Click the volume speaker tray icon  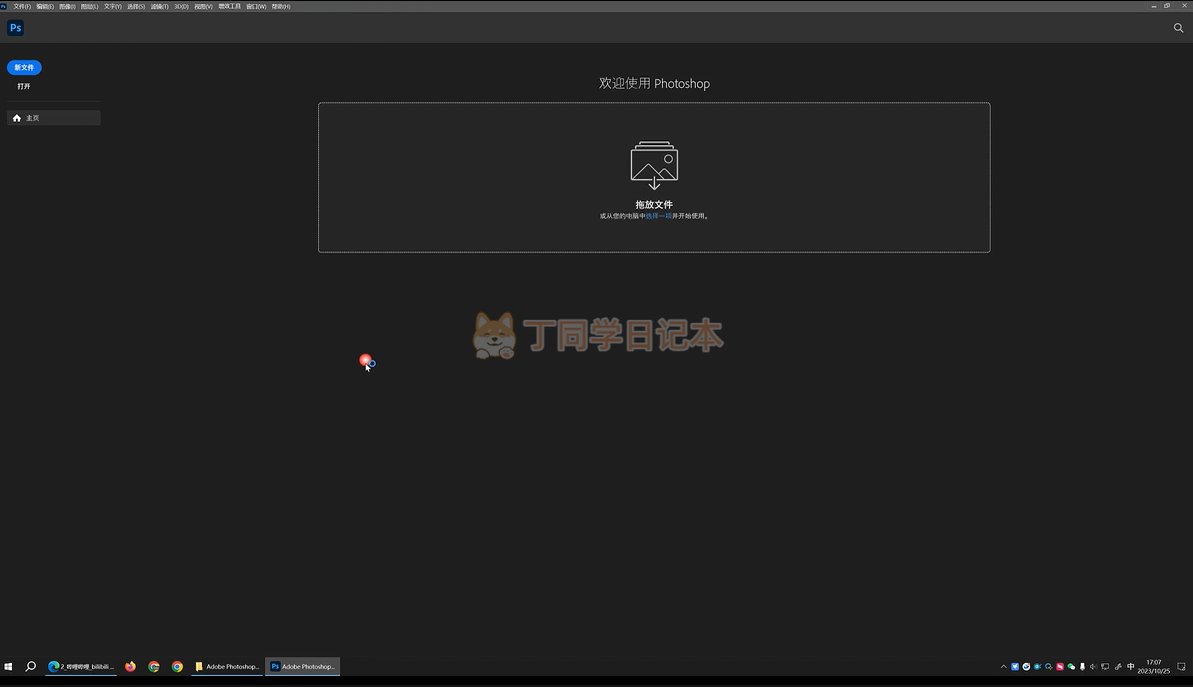pyautogui.click(x=1093, y=666)
